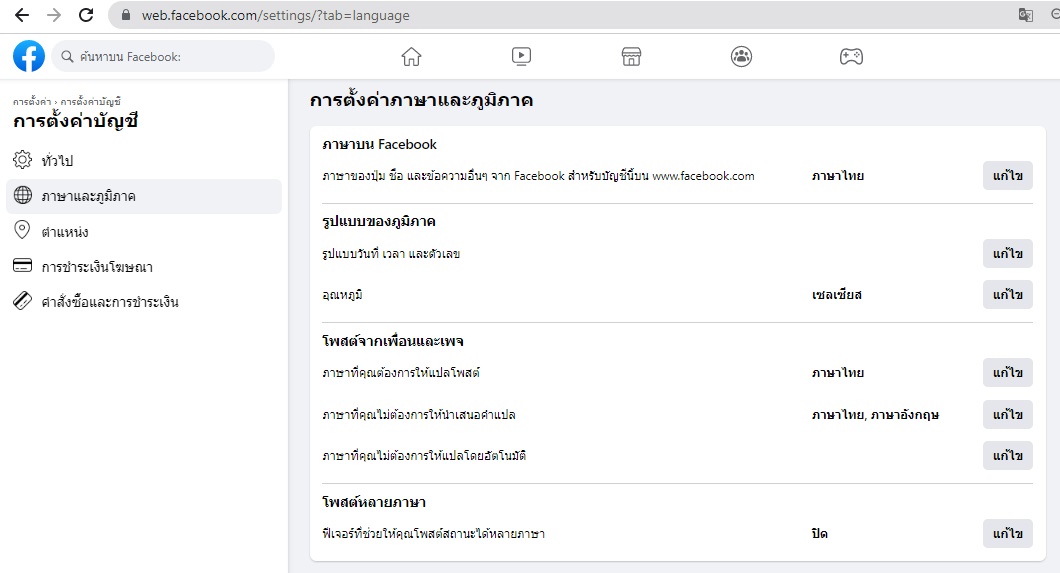
Task: Reload the page with refresh button
Action: point(86,15)
